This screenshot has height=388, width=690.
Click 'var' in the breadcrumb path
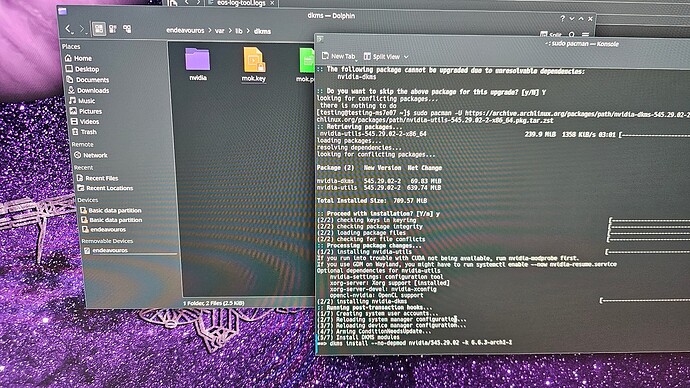click(219, 31)
